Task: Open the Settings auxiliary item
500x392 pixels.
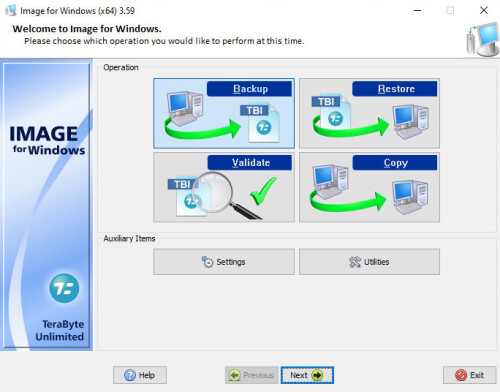Action: 224,262
